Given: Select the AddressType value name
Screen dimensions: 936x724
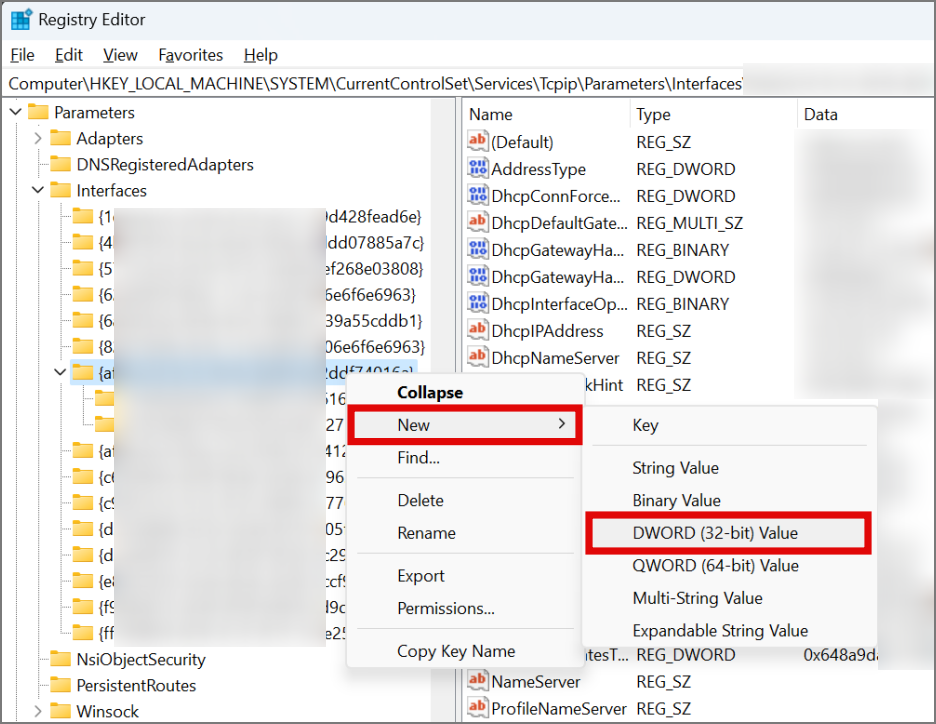Looking at the screenshot, I should 538,170.
